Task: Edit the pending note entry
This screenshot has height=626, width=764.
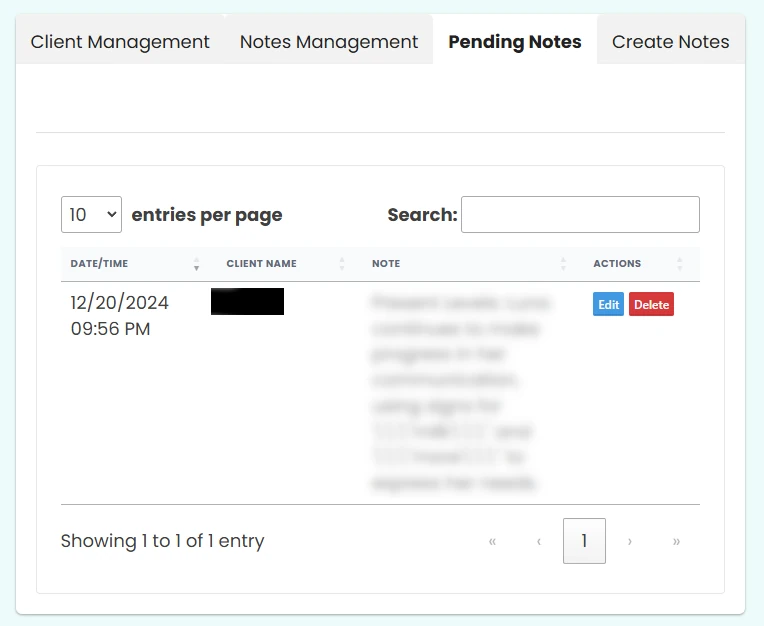Action: click(608, 305)
